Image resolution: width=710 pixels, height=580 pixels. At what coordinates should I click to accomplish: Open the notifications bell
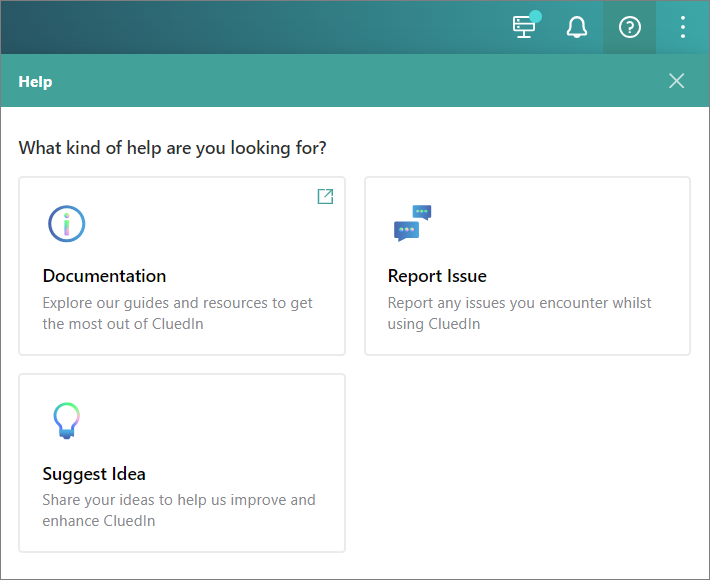pyautogui.click(x=577, y=28)
